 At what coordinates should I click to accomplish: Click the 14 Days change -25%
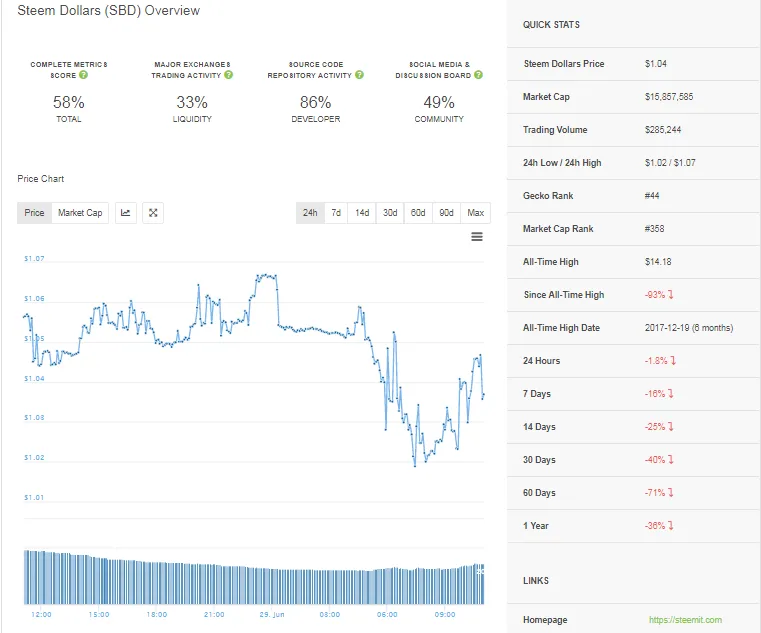[x=659, y=427]
